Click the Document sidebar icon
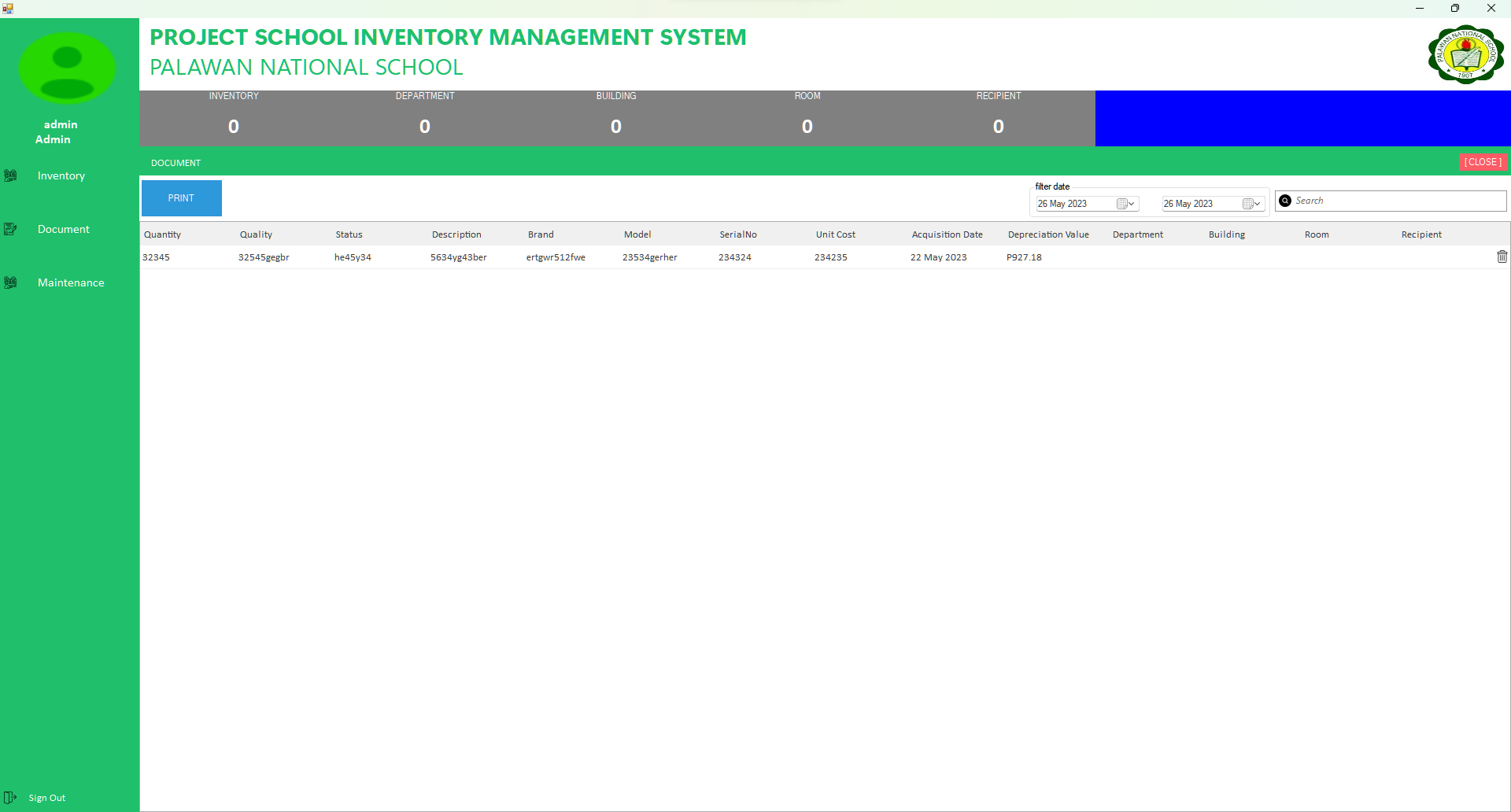This screenshot has height=812, width=1511. coord(11,229)
